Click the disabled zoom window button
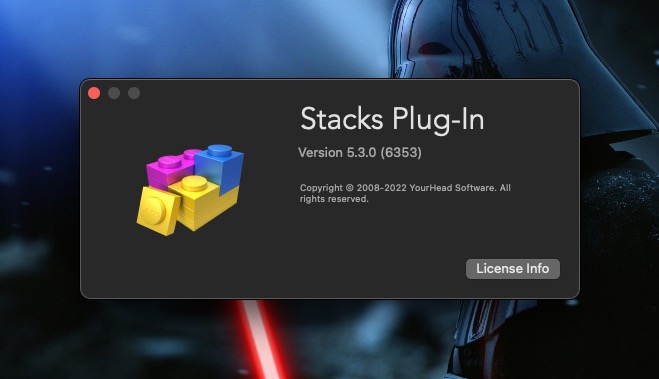This screenshot has height=379, width=659. tap(134, 93)
